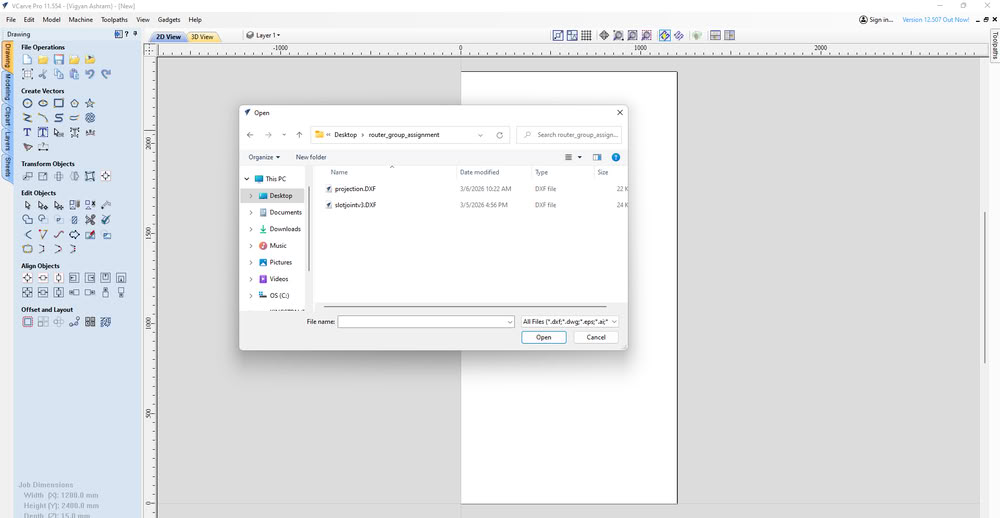
Task: Click the address bar refresh button
Action: (x=499, y=135)
